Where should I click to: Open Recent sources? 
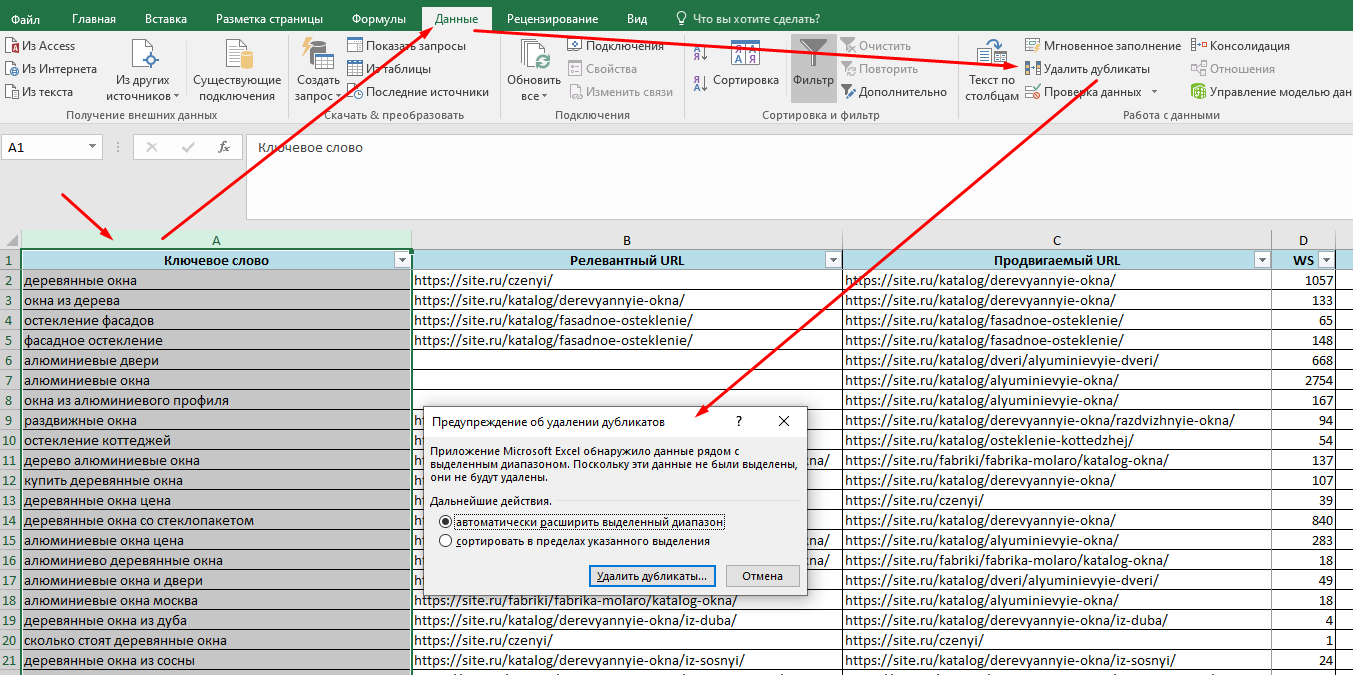pos(417,92)
